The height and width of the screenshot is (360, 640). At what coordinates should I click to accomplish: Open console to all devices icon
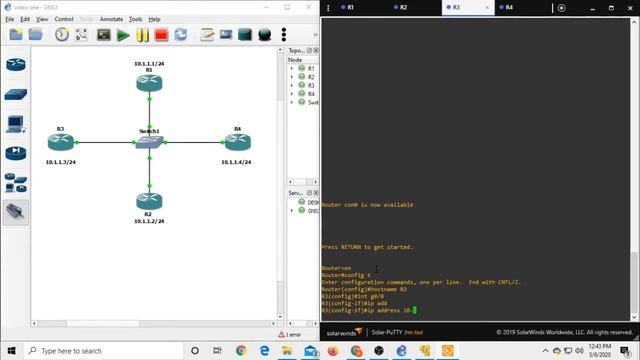coord(104,35)
